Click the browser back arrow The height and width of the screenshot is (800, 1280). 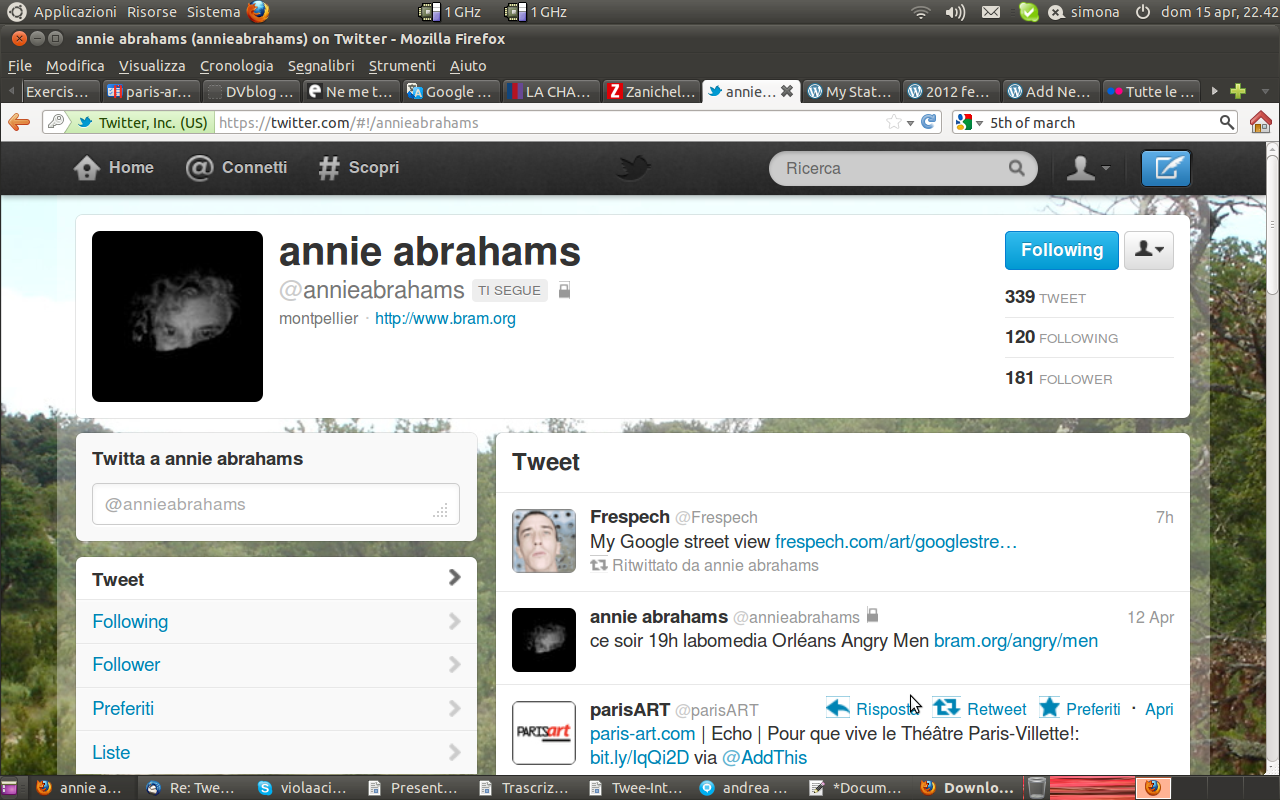coord(19,122)
